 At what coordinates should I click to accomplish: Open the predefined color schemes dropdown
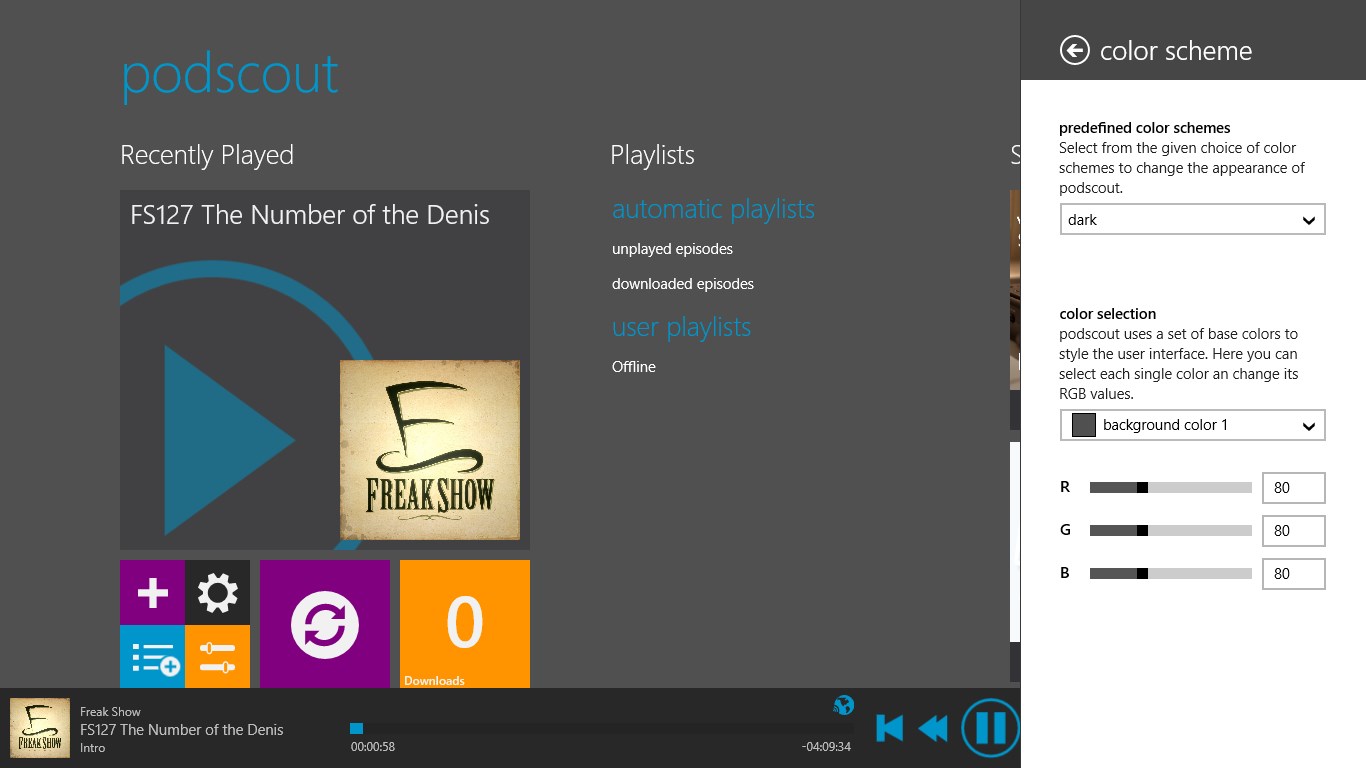point(1192,220)
